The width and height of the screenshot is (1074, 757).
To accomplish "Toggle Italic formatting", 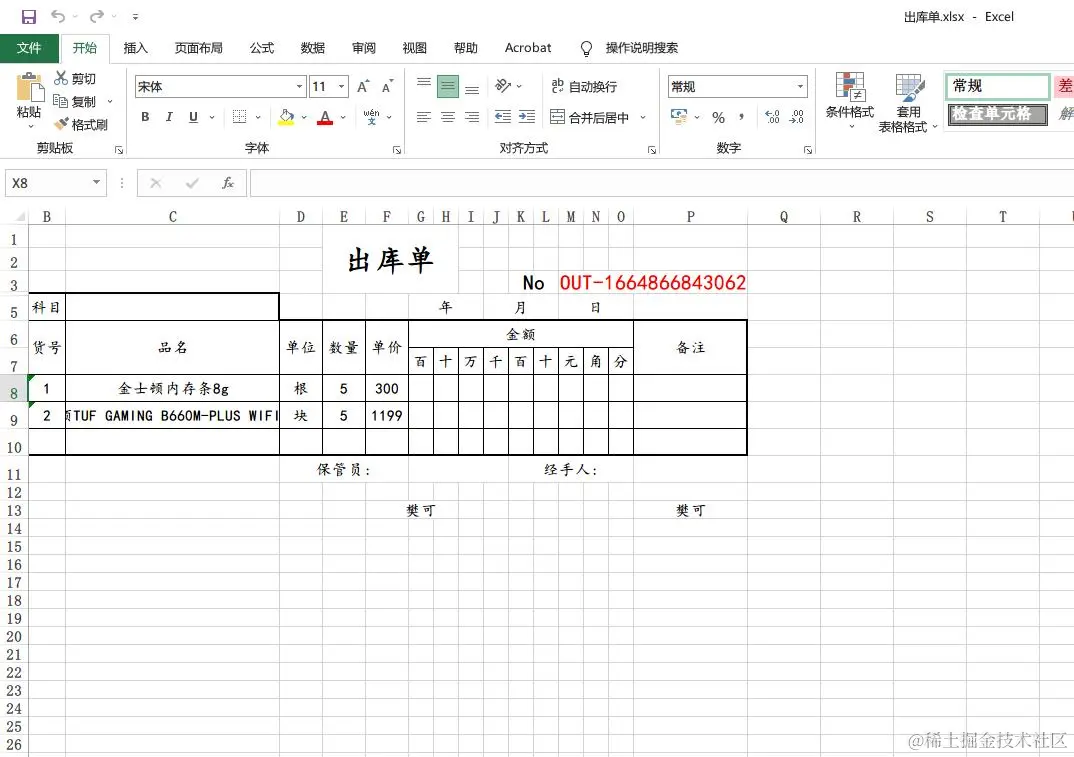I will coord(169,117).
